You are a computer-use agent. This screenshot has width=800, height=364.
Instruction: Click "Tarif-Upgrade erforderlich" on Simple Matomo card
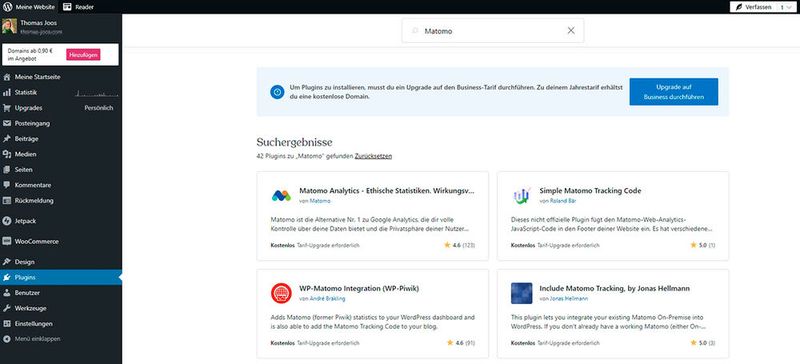[x=568, y=246]
